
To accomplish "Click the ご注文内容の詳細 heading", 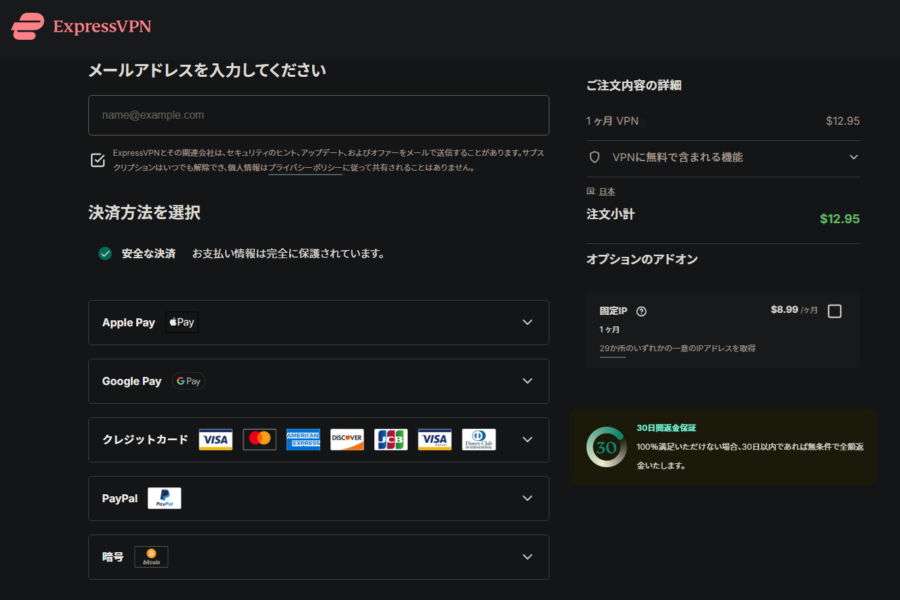I will click(x=634, y=86).
